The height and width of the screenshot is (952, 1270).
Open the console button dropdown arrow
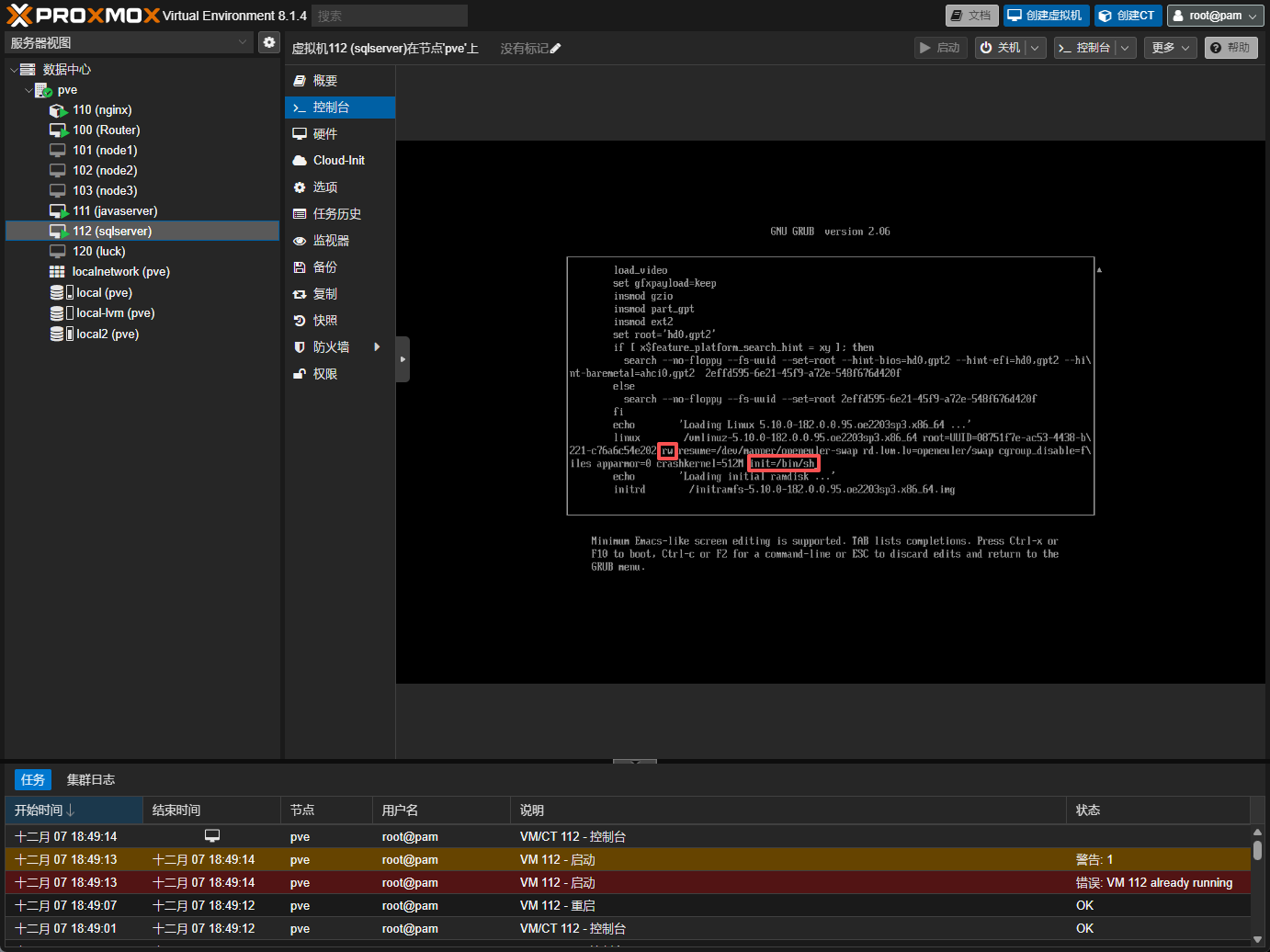1126,48
